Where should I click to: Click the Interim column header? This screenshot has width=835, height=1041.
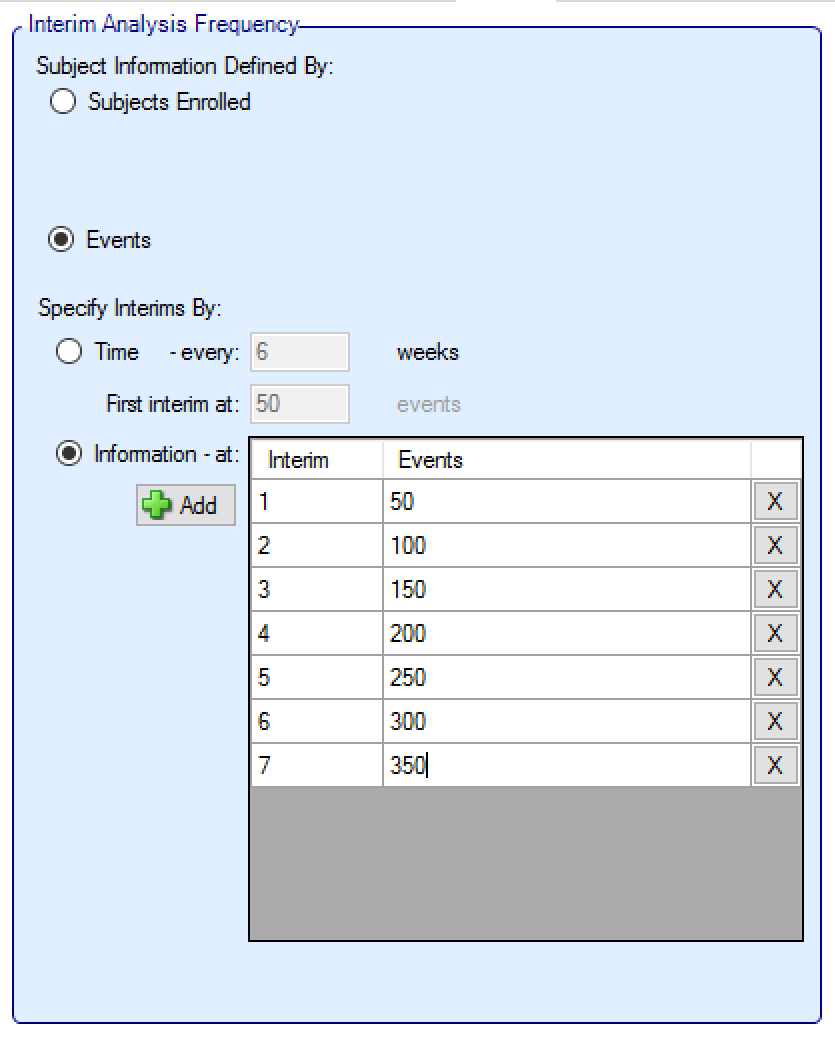[x=315, y=460]
